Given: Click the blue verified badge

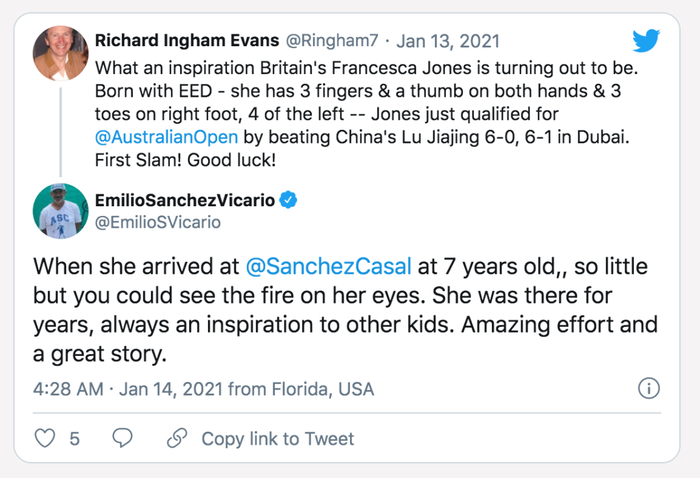Looking at the screenshot, I should 289,200.
